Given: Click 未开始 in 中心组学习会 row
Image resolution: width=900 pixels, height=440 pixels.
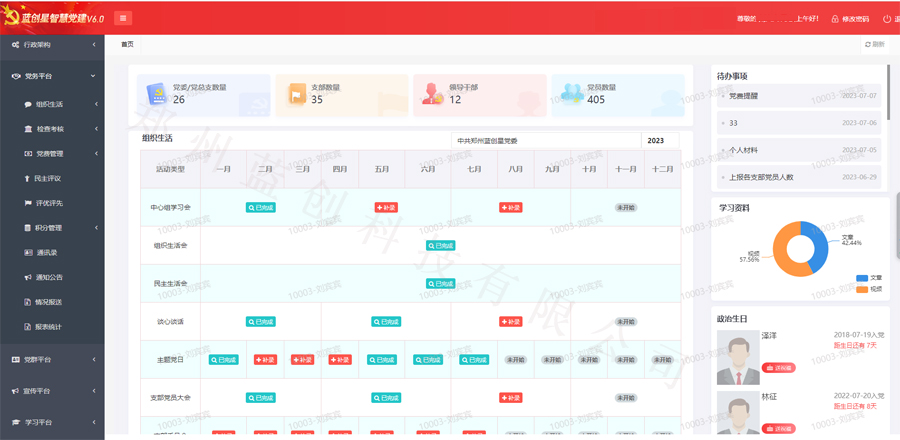Looking at the screenshot, I should coord(626,208).
